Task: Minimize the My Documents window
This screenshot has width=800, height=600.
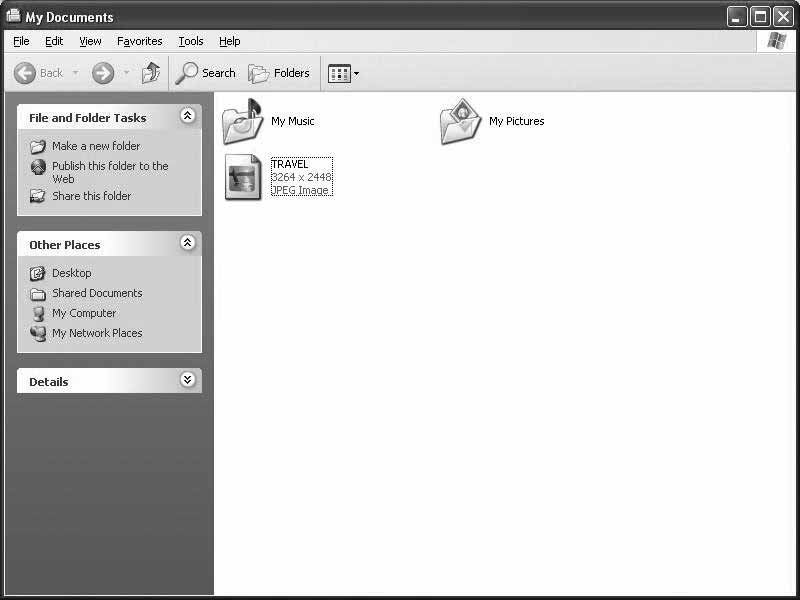Action: 737,17
